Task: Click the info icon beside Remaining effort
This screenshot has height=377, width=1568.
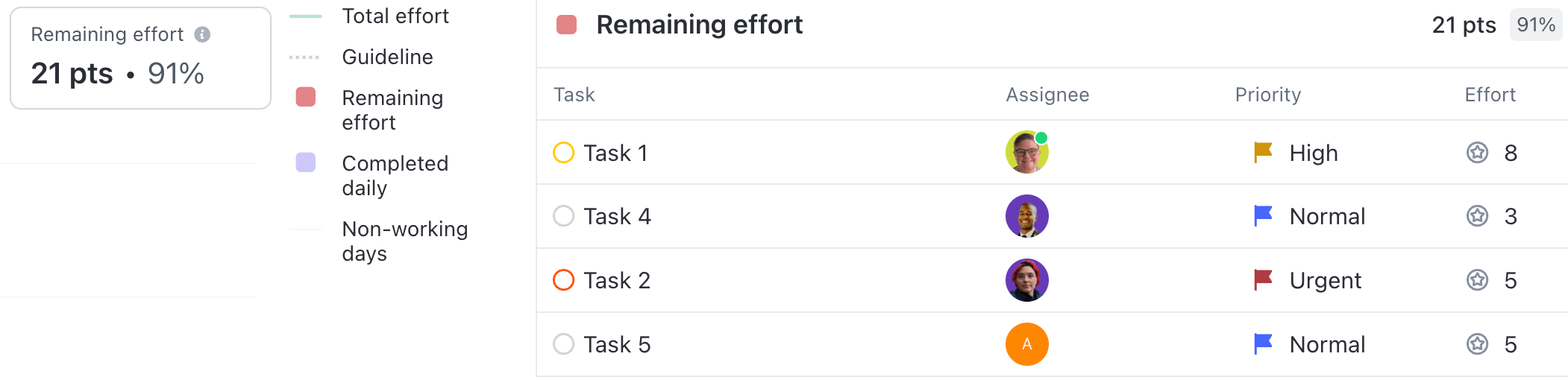Action: coord(202,34)
